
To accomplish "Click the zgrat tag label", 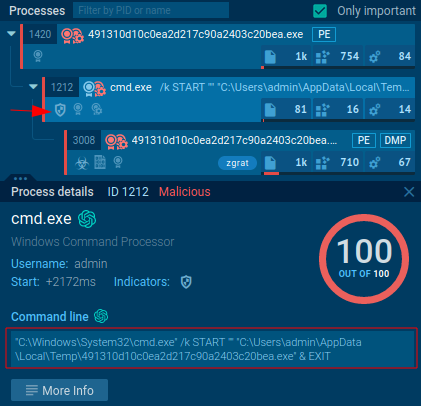I will [237, 163].
